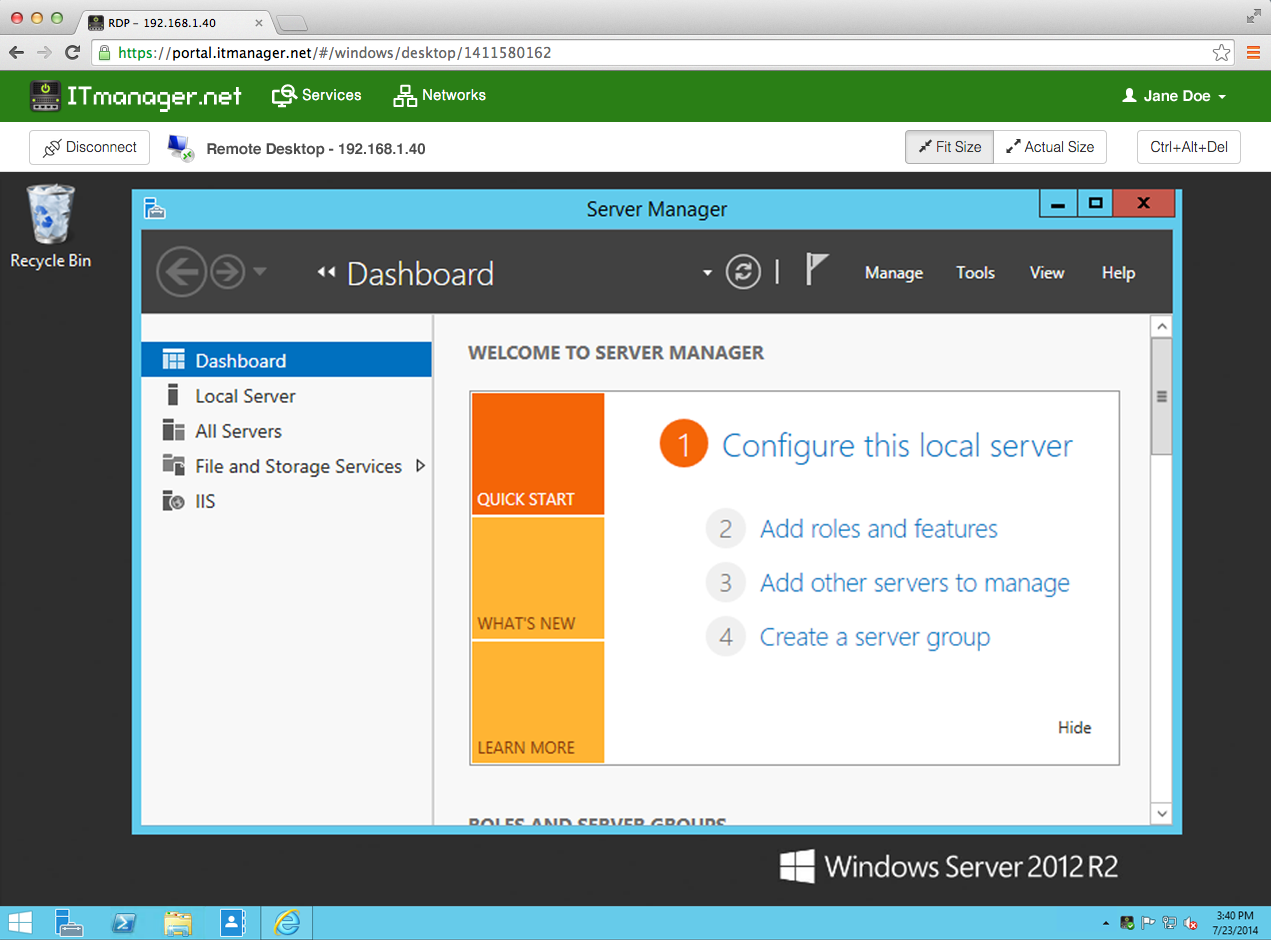The height and width of the screenshot is (940, 1271).
Task: Select Dashboard in the sidebar
Action: [286, 360]
